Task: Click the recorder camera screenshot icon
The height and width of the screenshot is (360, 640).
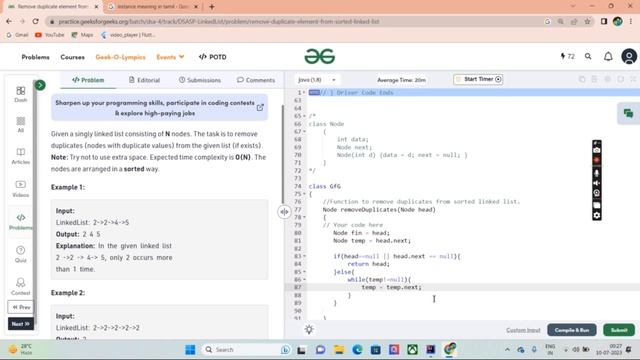Action: (597, 150)
